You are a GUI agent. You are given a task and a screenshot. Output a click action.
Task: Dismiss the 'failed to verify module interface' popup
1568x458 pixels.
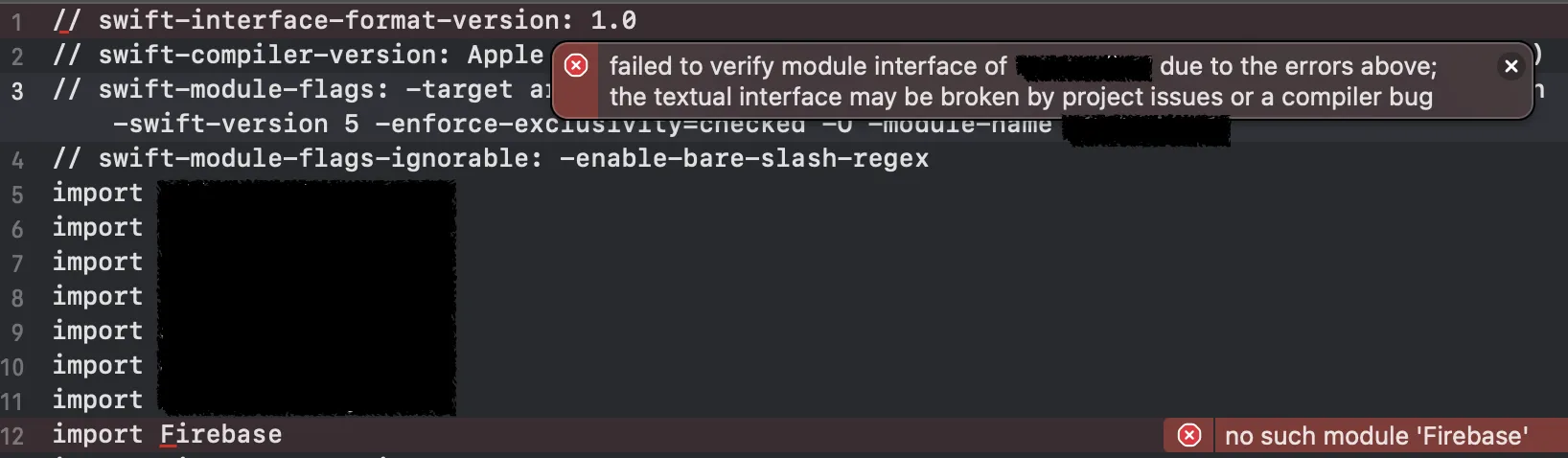click(x=1510, y=66)
